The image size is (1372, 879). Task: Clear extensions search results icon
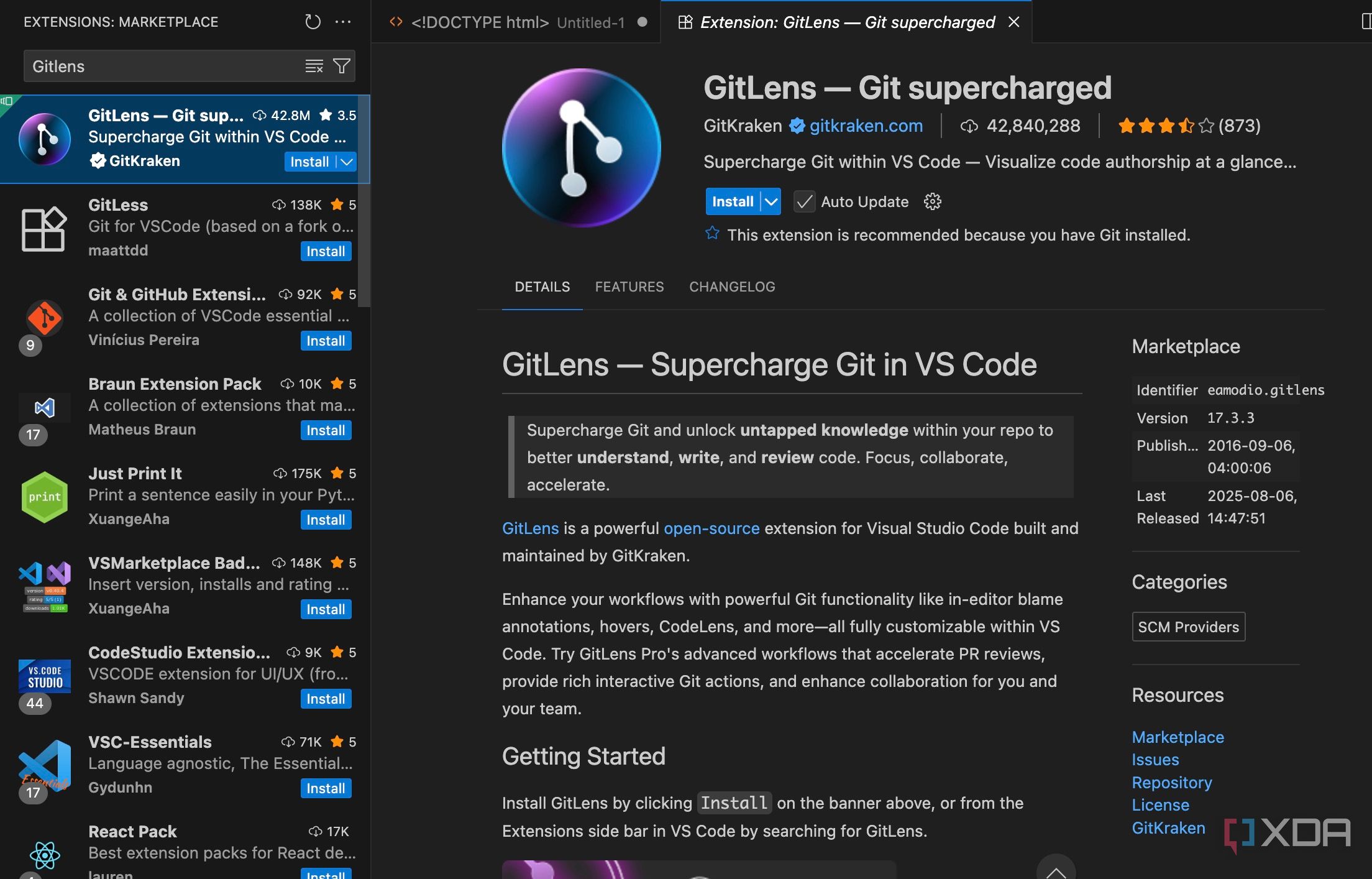(314, 66)
